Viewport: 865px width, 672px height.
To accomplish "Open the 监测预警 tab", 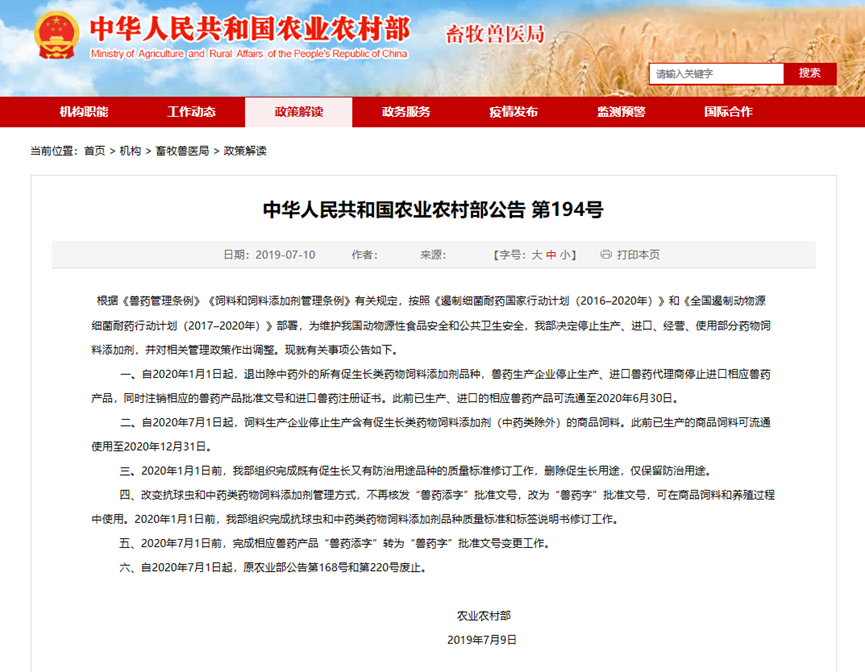I will (x=621, y=112).
